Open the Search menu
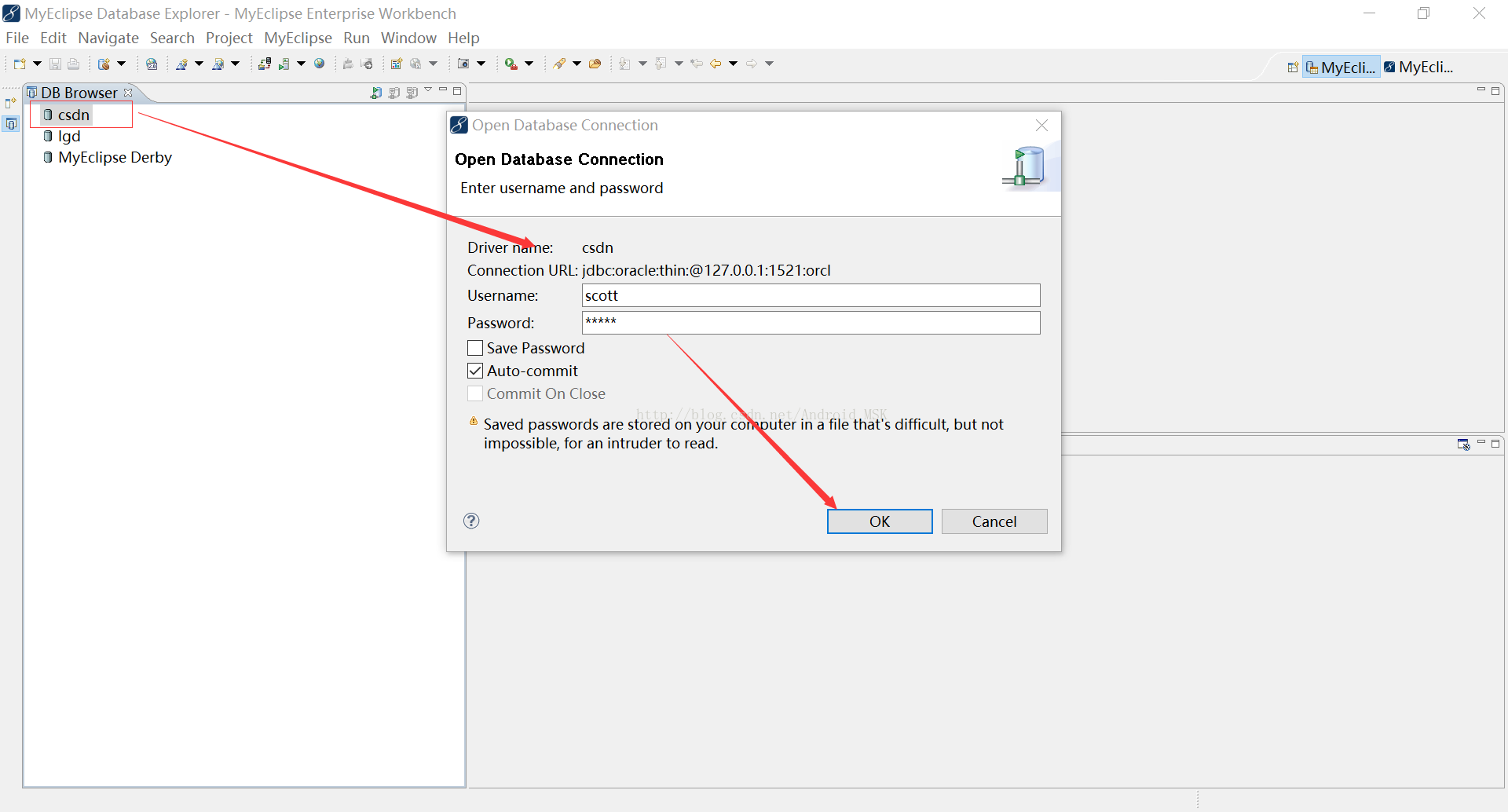1508x812 pixels. (x=172, y=38)
